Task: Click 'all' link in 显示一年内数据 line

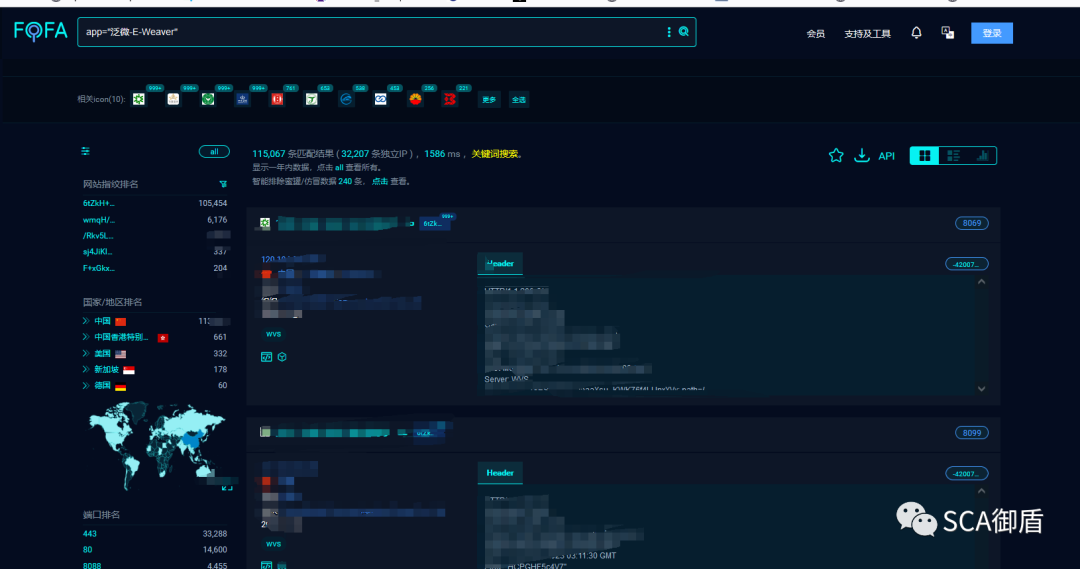Action: [339, 167]
